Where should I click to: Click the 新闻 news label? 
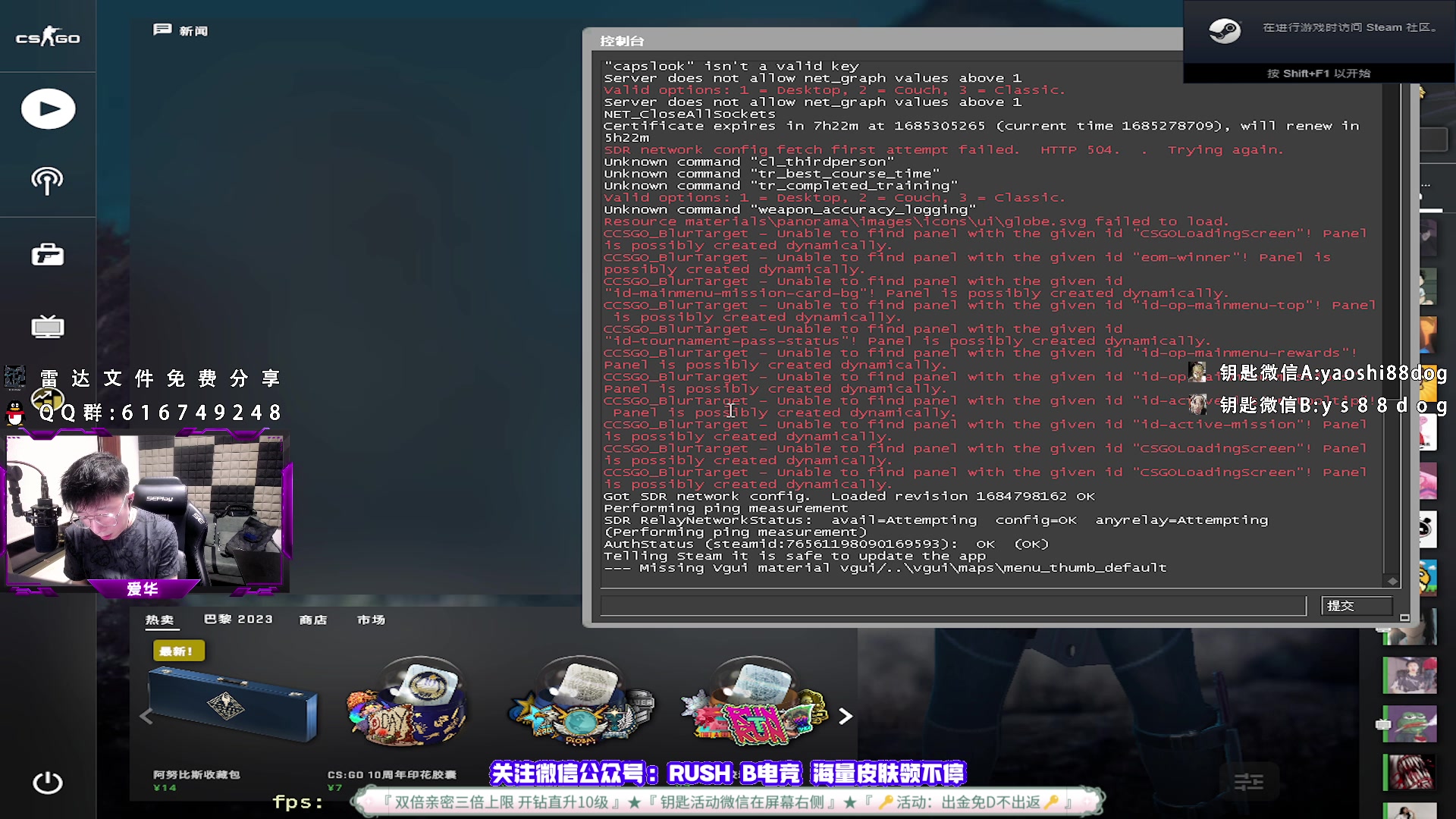(x=193, y=31)
